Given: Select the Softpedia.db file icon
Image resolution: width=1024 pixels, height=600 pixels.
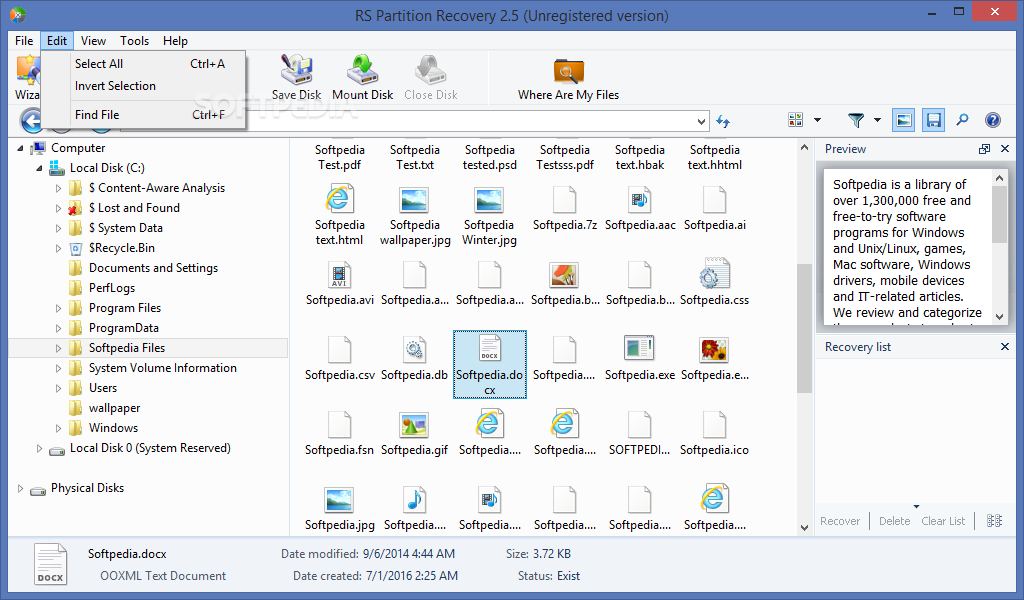Looking at the screenshot, I should (414, 350).
